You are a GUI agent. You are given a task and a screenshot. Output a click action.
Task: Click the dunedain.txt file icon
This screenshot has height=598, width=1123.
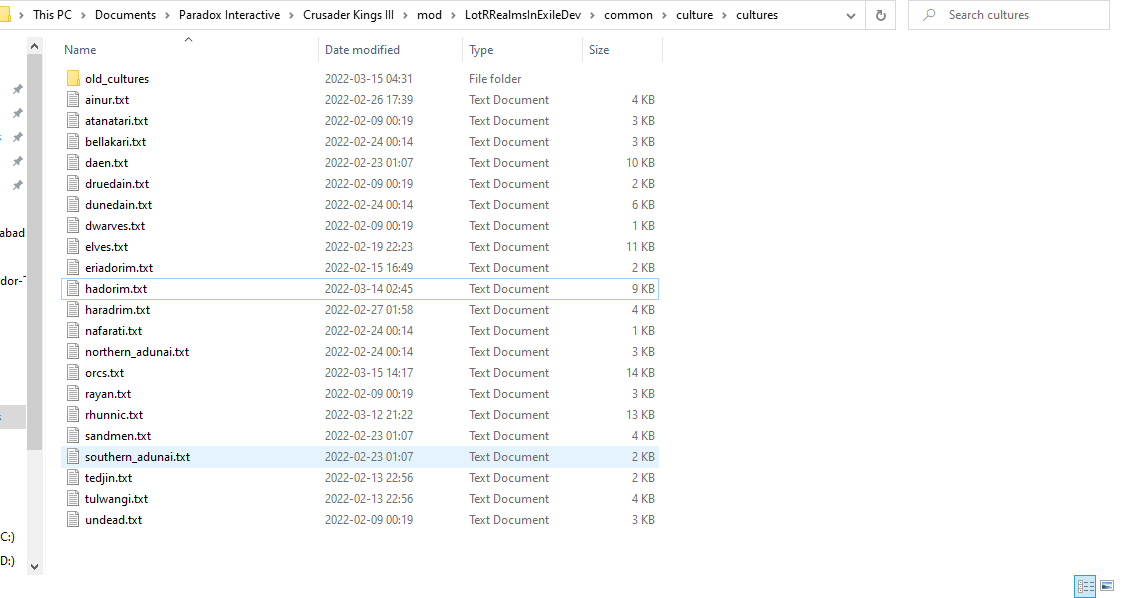[x=73, y=205]
